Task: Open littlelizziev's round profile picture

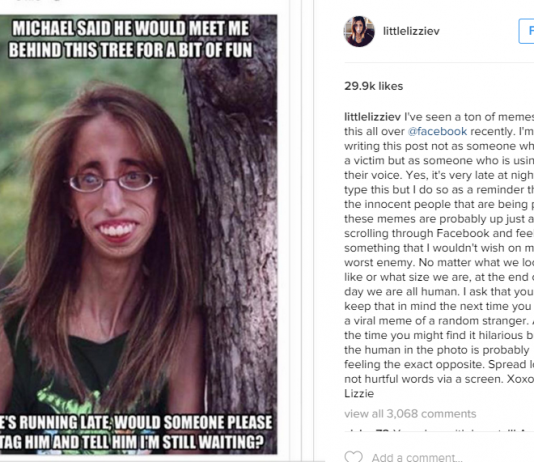Action: (359, 31)
